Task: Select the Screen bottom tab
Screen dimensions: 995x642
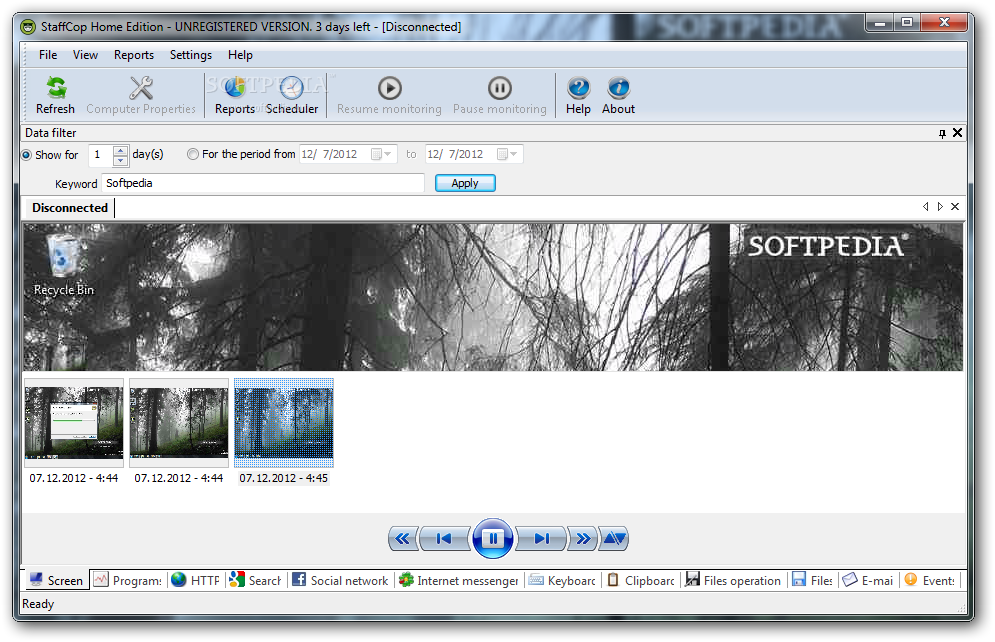Action: [x=56, y=580]
